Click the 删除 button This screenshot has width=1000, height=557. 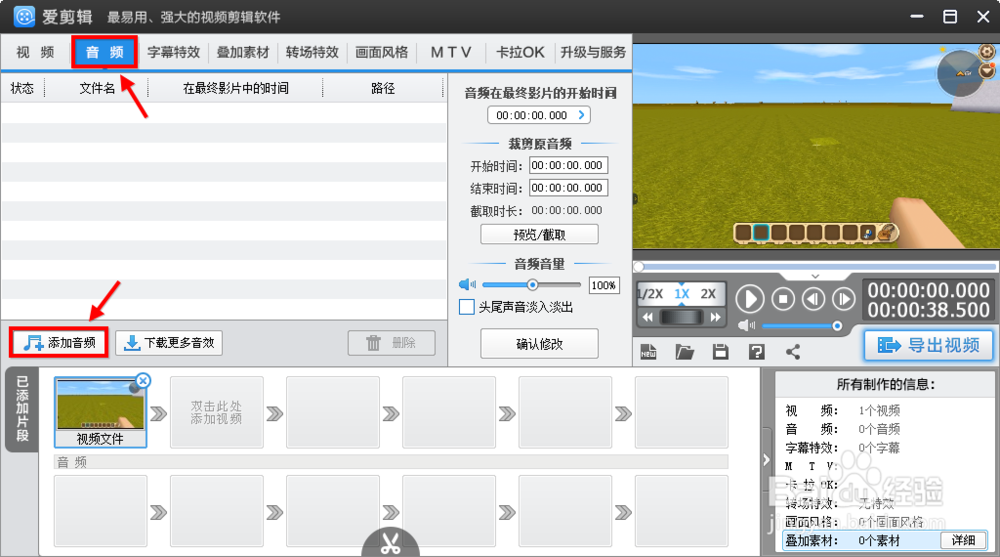[392, 343]
